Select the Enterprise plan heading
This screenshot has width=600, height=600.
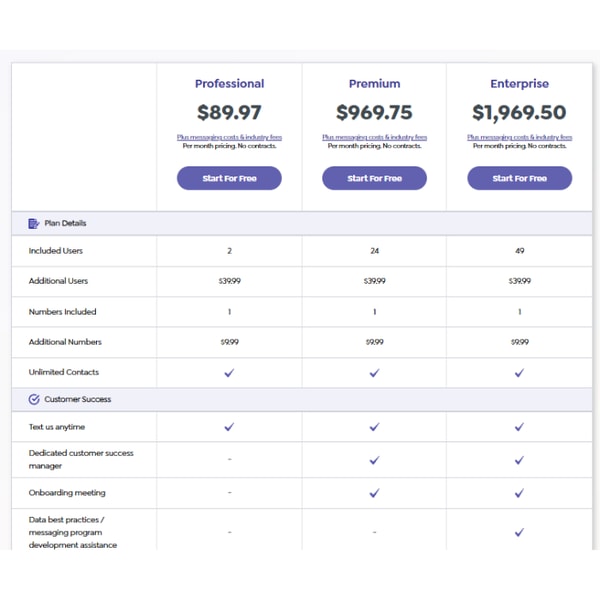[x=520, y=84]
